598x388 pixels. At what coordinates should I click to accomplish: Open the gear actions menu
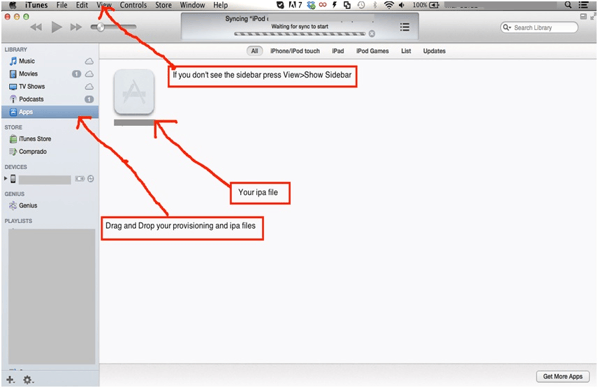28,380
